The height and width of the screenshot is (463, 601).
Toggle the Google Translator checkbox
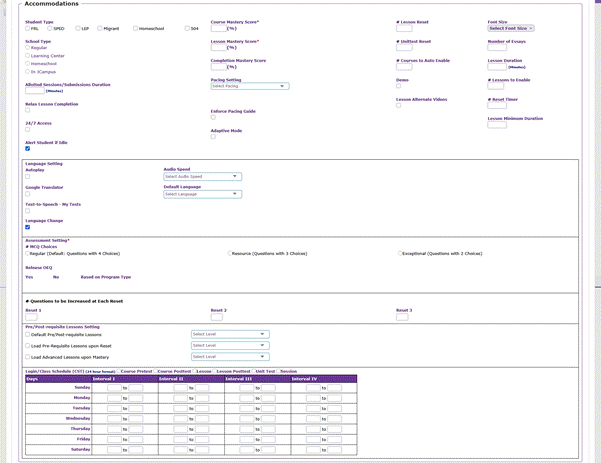point(27,194)
